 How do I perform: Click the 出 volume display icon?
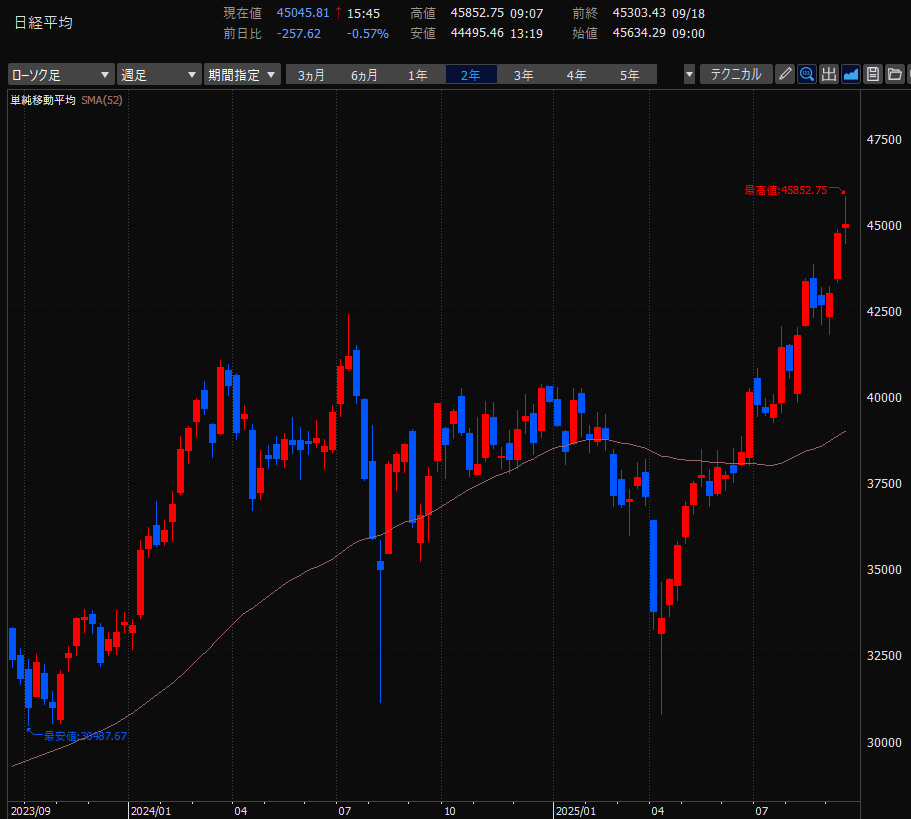coord(829,74)
